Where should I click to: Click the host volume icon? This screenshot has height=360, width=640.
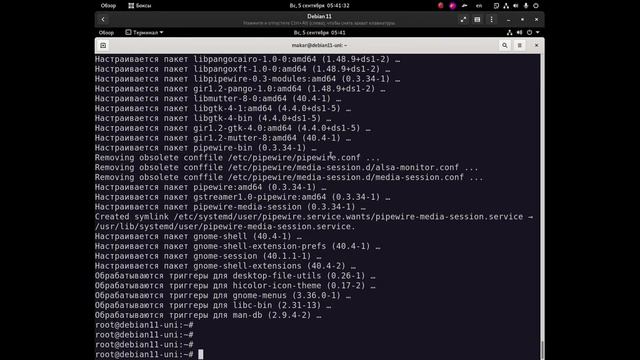(x=516, y=6)
